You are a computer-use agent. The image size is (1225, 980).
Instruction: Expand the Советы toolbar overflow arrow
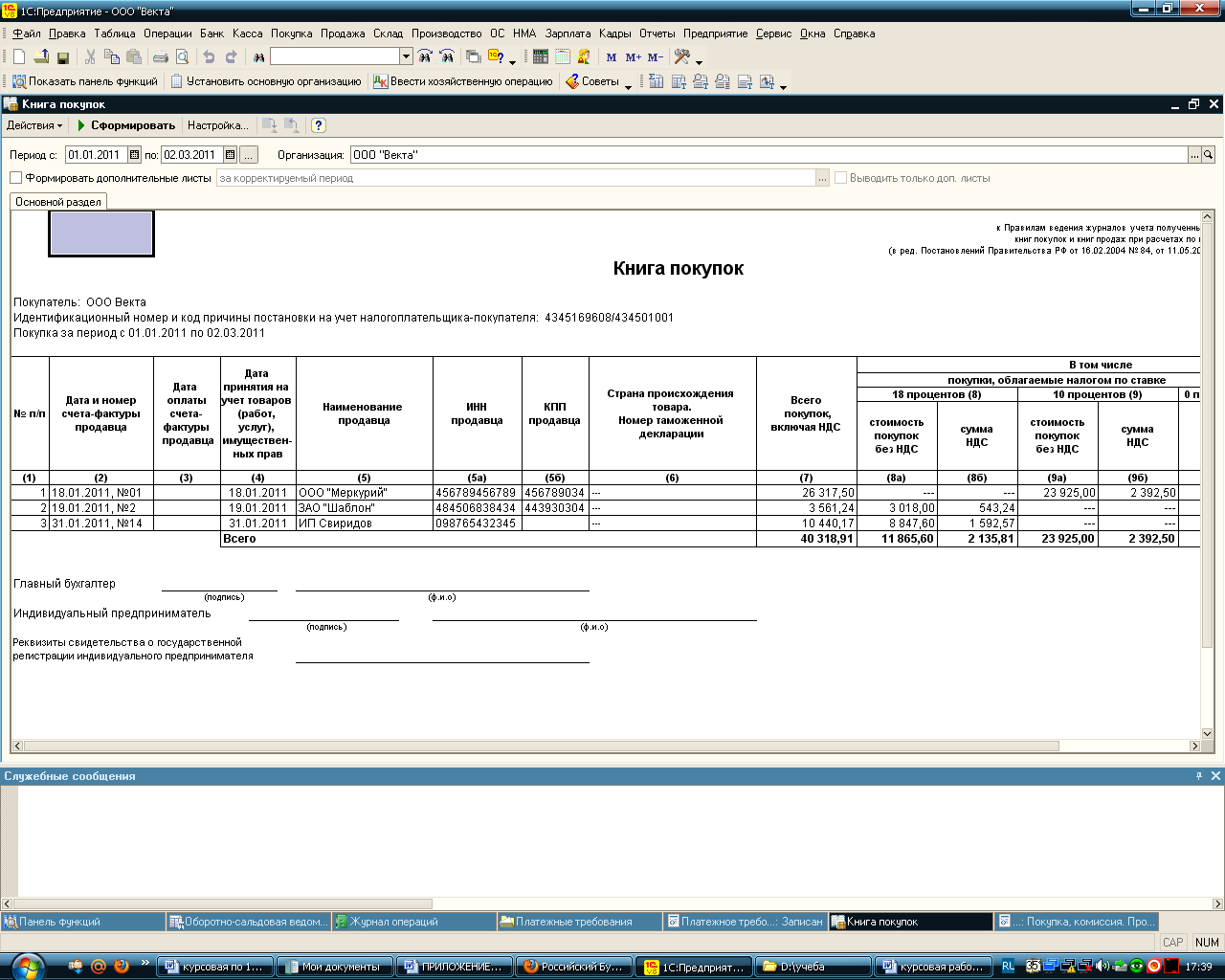[629, 86]
